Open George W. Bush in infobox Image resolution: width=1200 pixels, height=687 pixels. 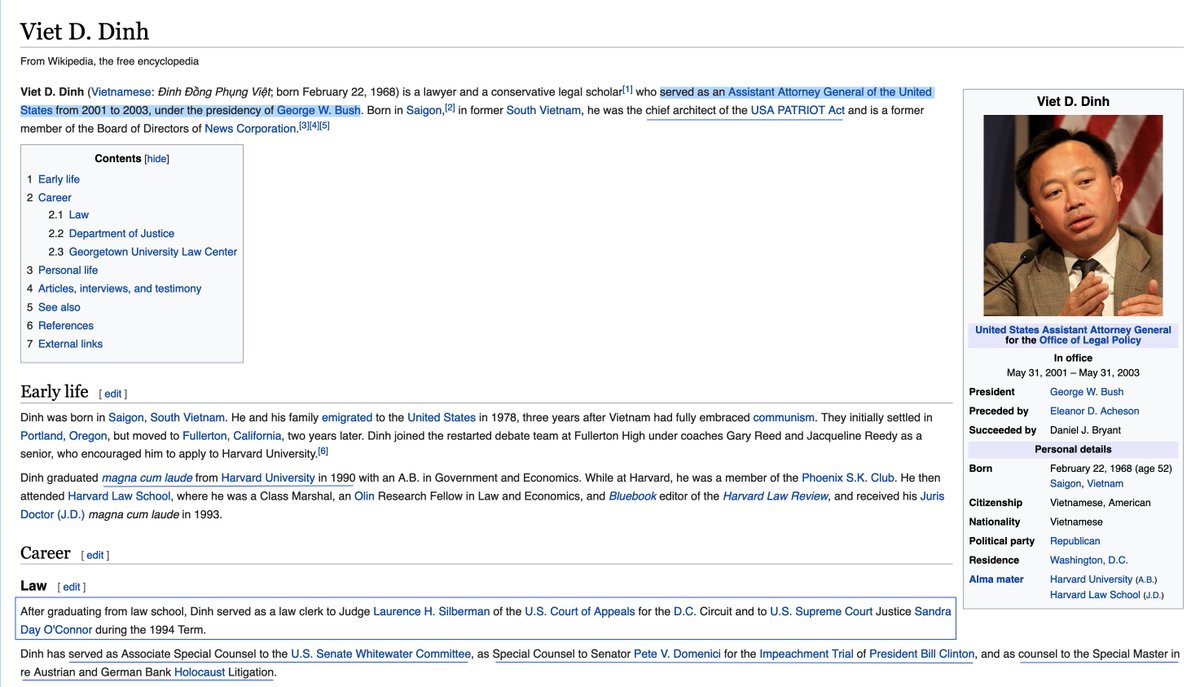pos(1087,392)
